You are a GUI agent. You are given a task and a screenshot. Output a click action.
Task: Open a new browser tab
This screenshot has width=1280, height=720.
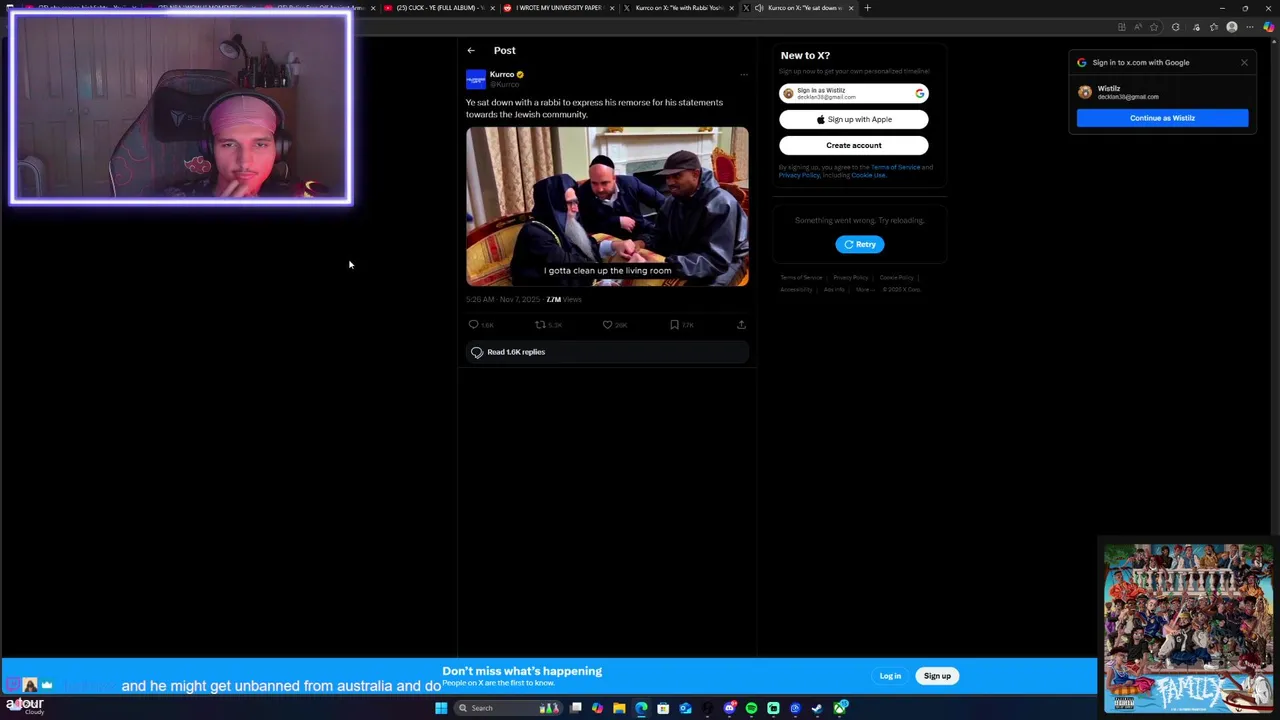click(x=867, y=8)
